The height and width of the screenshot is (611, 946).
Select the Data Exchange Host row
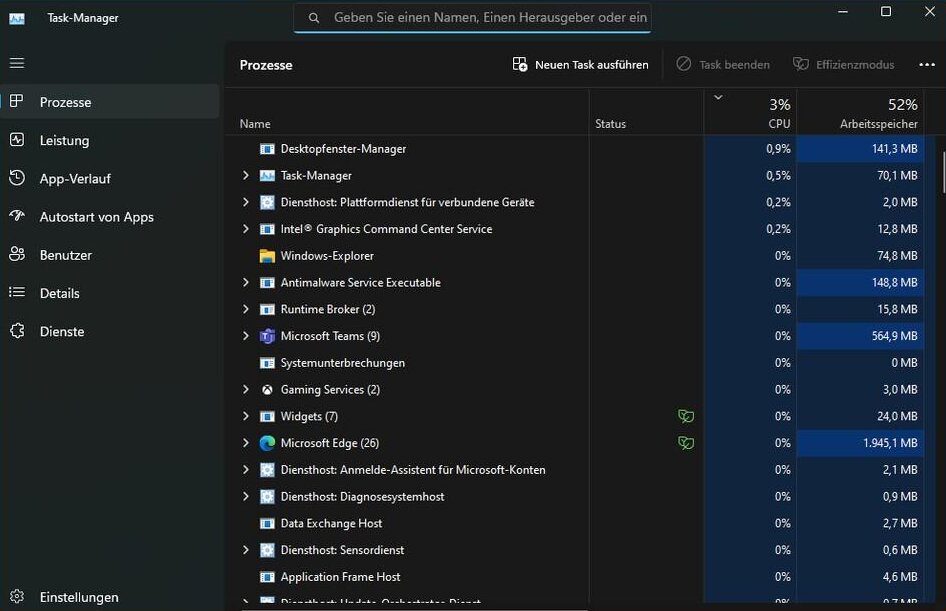580,523
